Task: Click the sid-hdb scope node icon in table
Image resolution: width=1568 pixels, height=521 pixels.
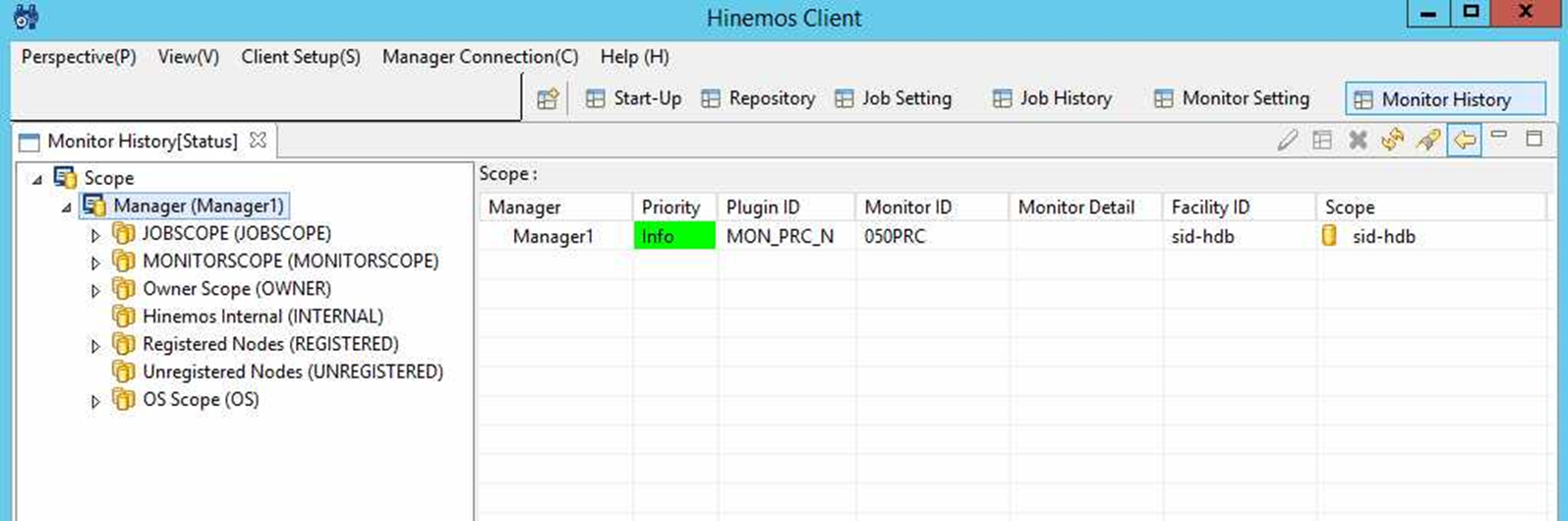Action: pos(1330,236)
